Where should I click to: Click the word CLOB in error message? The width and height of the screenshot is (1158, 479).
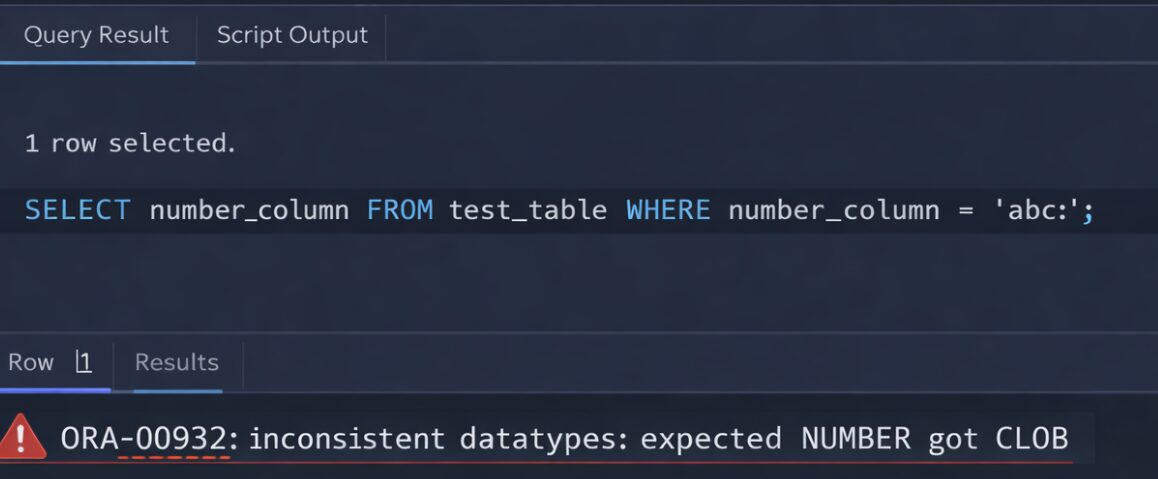click(1032, 438)
